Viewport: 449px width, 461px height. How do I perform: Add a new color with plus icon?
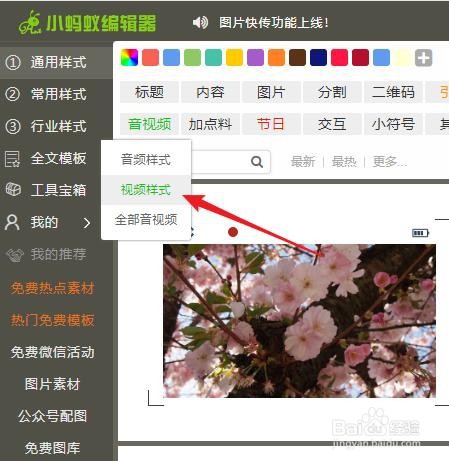[423, 58]
